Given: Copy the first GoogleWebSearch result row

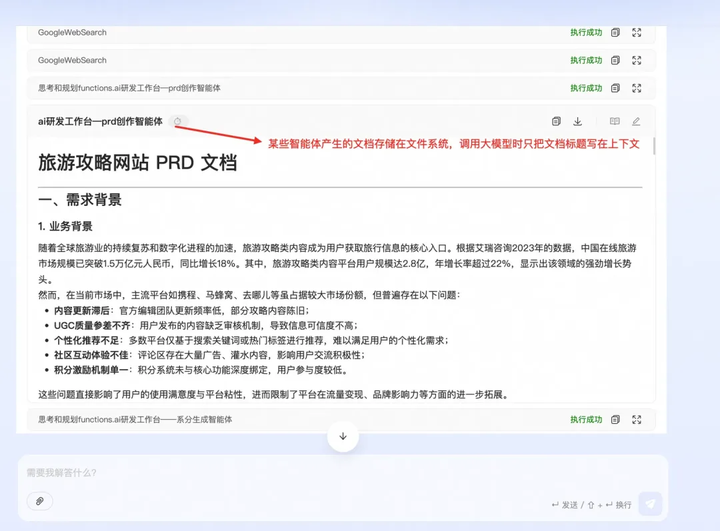Looking at the screenshot, I should [615, 33].
